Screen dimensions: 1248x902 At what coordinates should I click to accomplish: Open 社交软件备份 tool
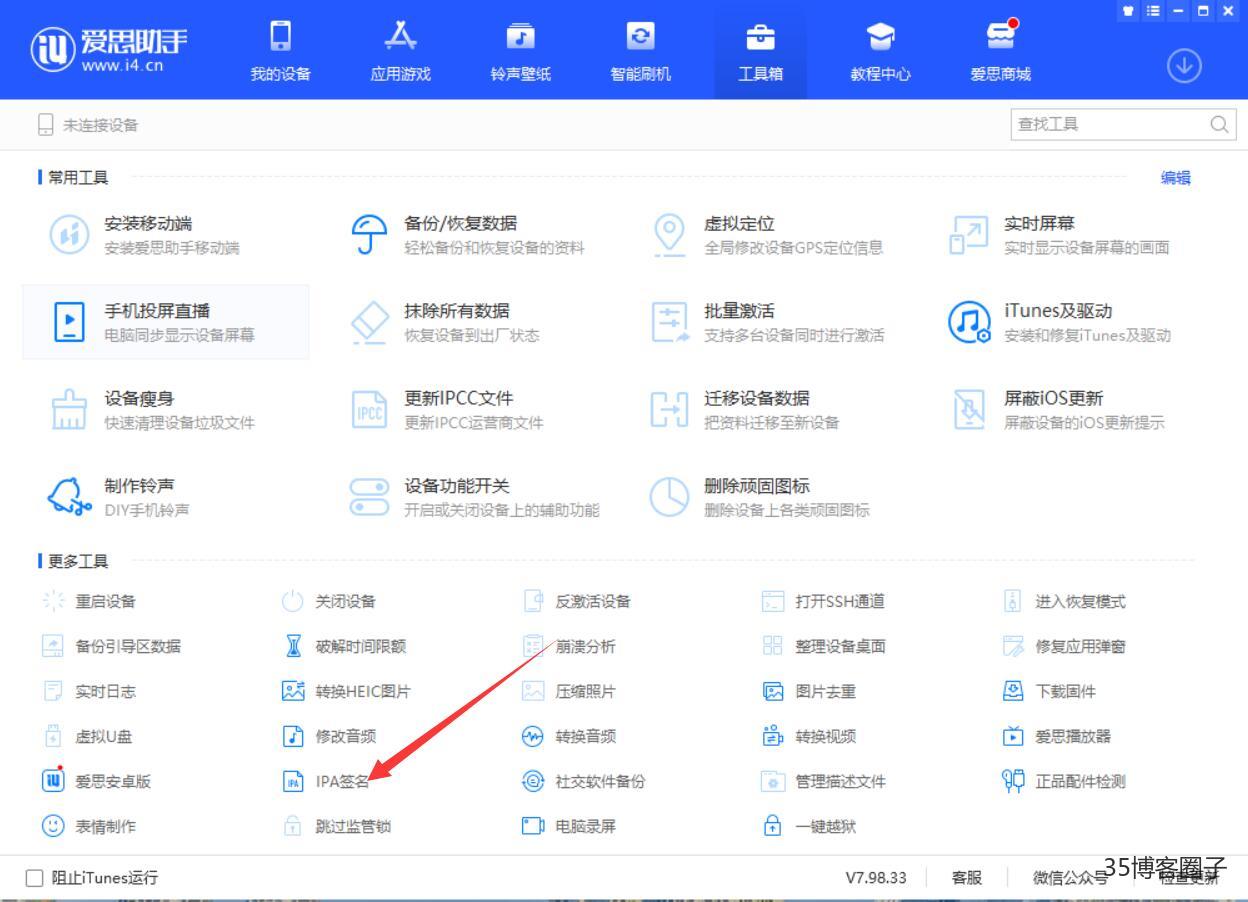[585, 781]
